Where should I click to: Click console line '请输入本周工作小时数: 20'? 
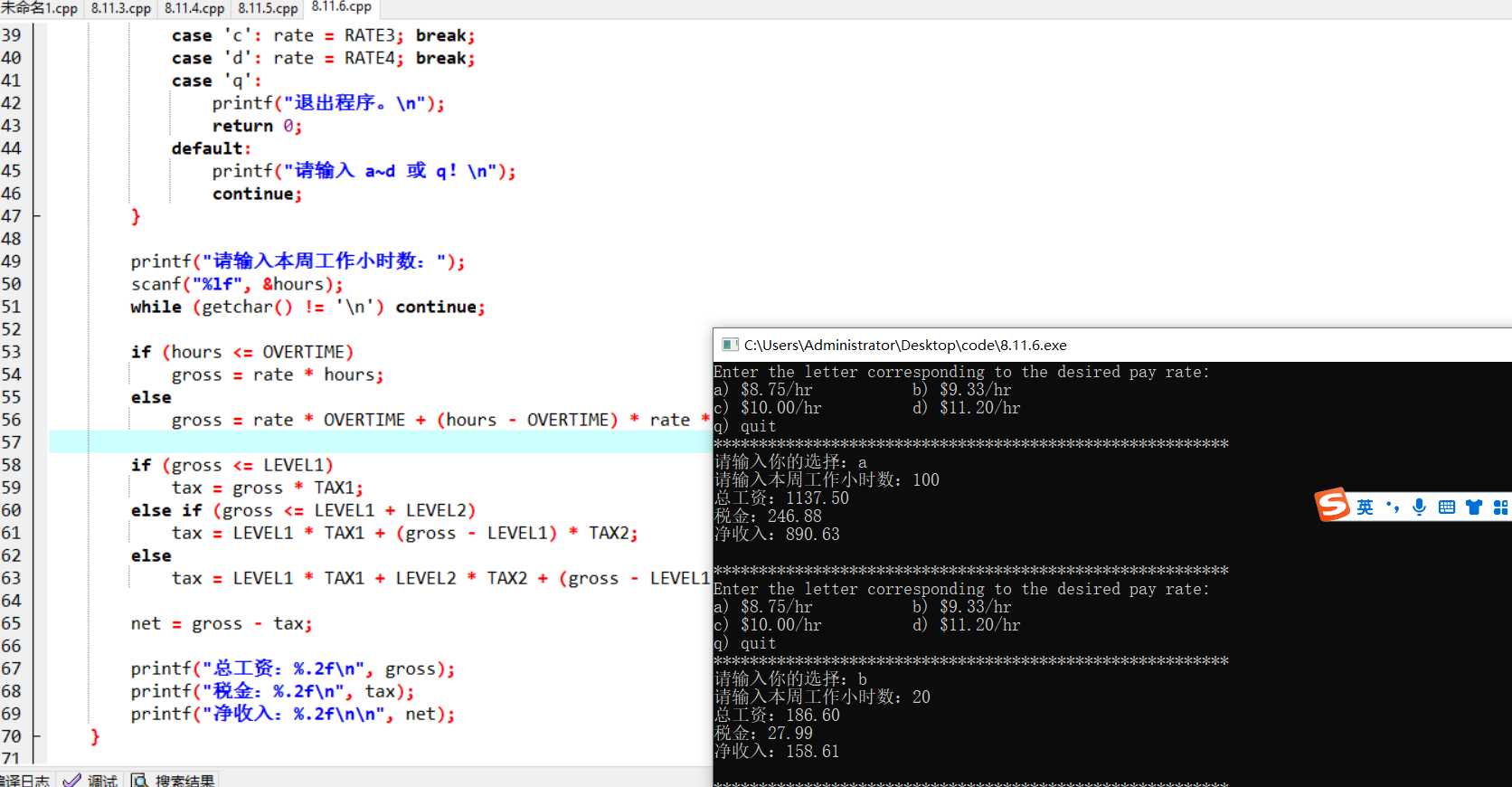click(x=822, y=697)
